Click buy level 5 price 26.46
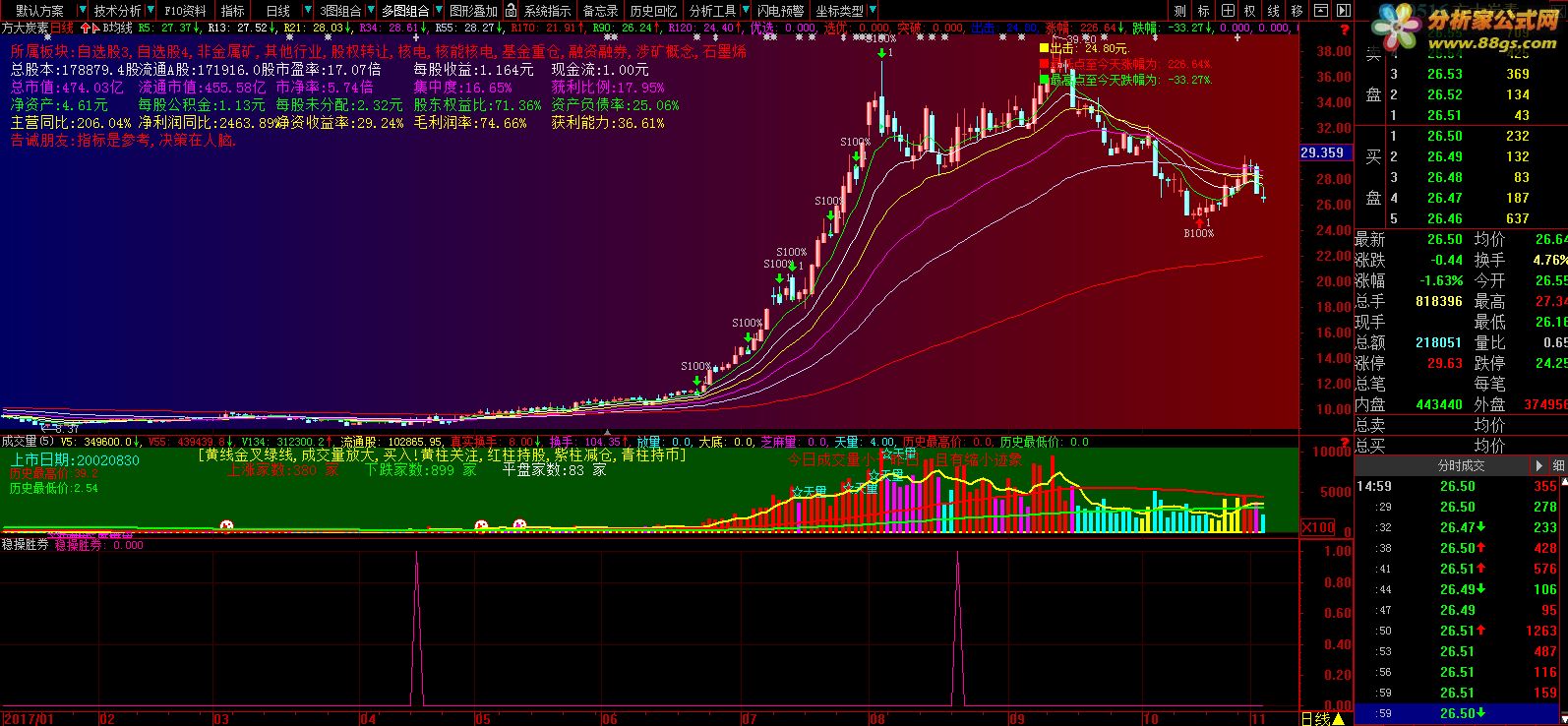 click(1445, 218)
